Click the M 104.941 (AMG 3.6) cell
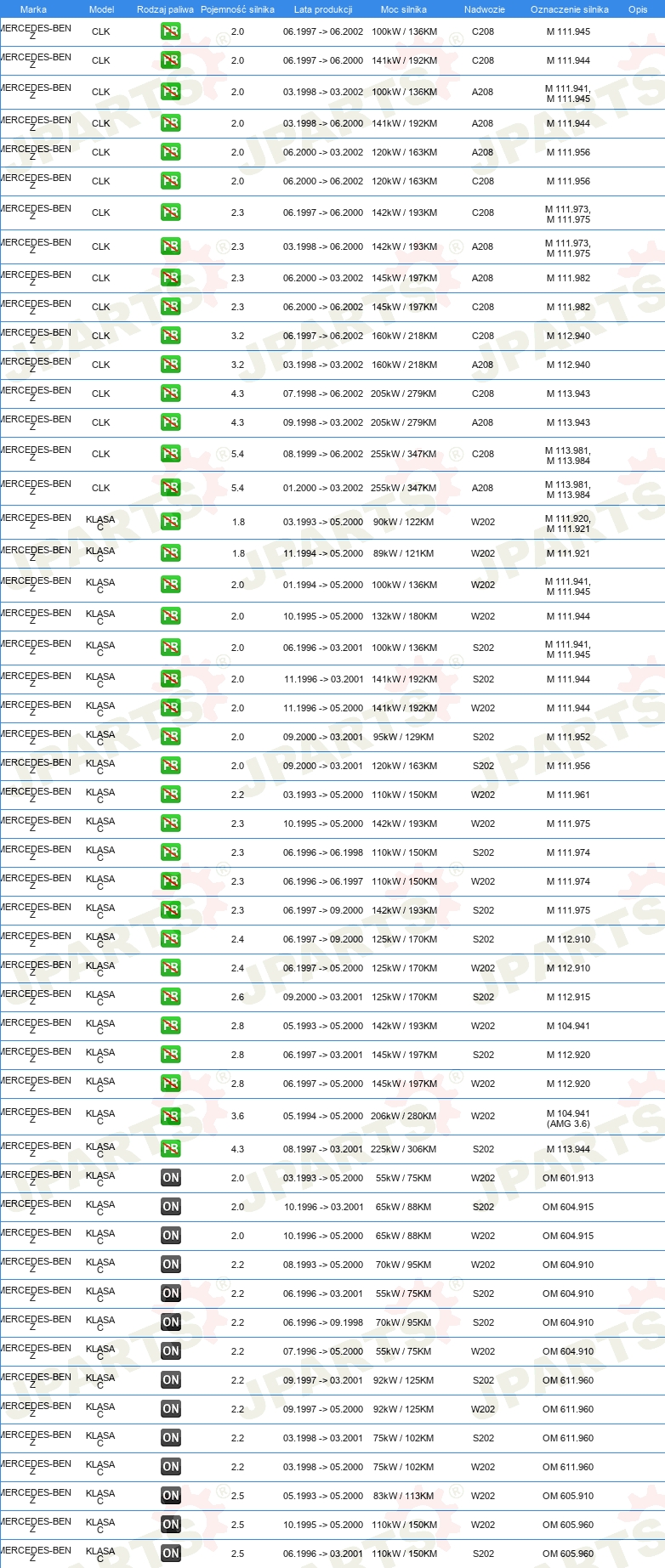The image size is (665, 1568). pos(568,1118)
